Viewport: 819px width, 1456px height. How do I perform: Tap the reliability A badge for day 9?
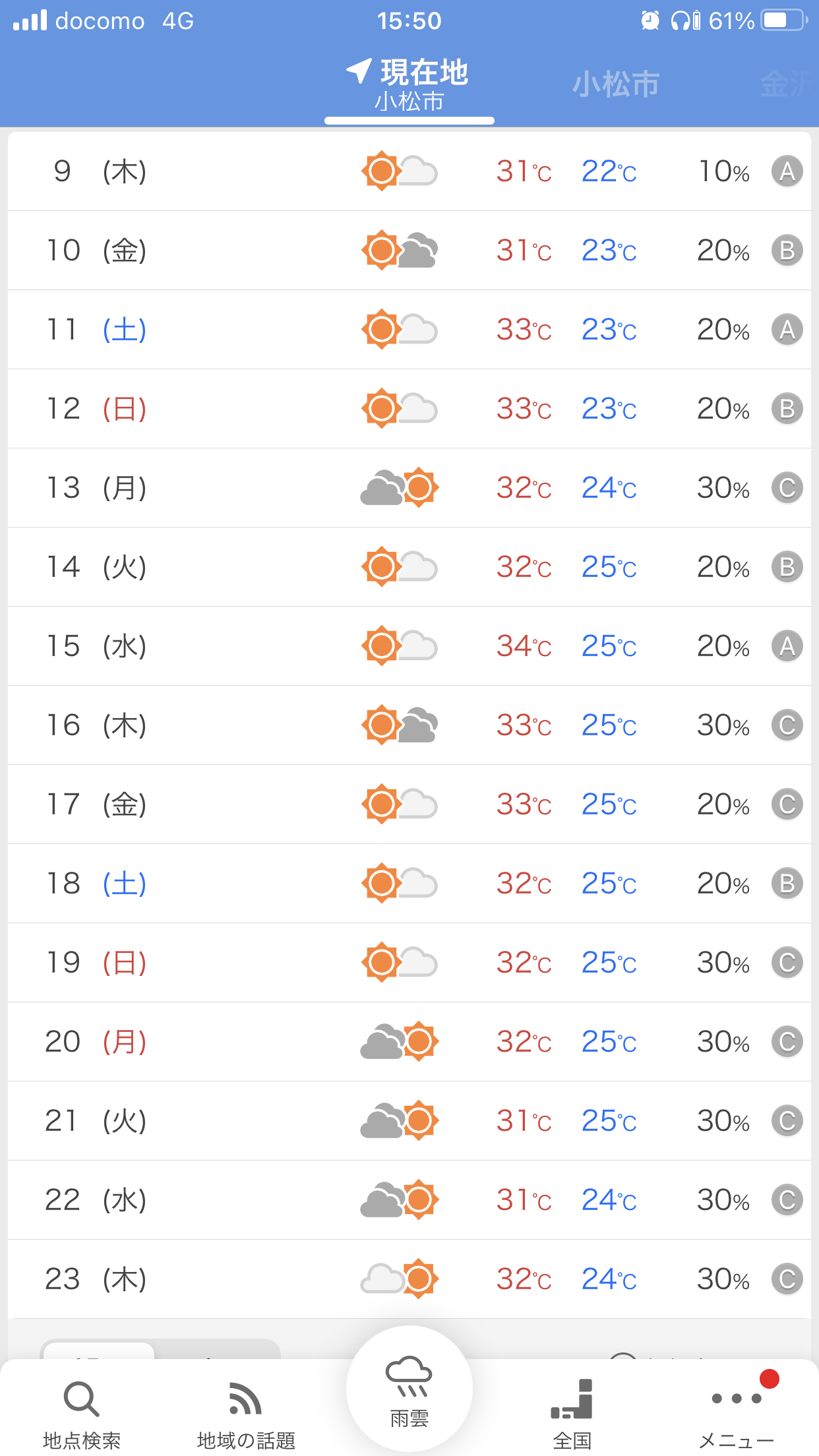pos(787,171)
